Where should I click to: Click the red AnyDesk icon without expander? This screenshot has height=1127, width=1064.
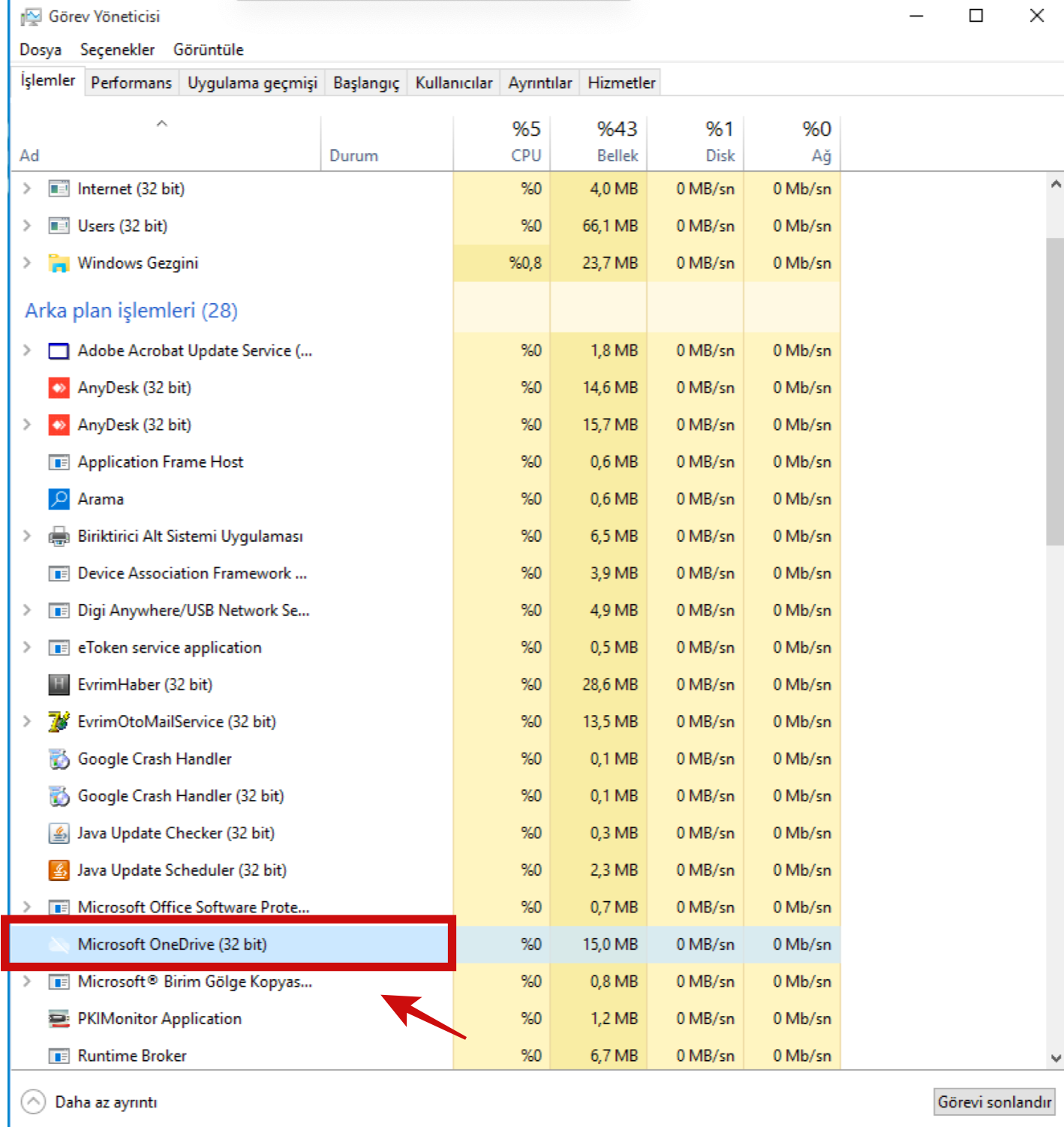(x=59, y=388)
